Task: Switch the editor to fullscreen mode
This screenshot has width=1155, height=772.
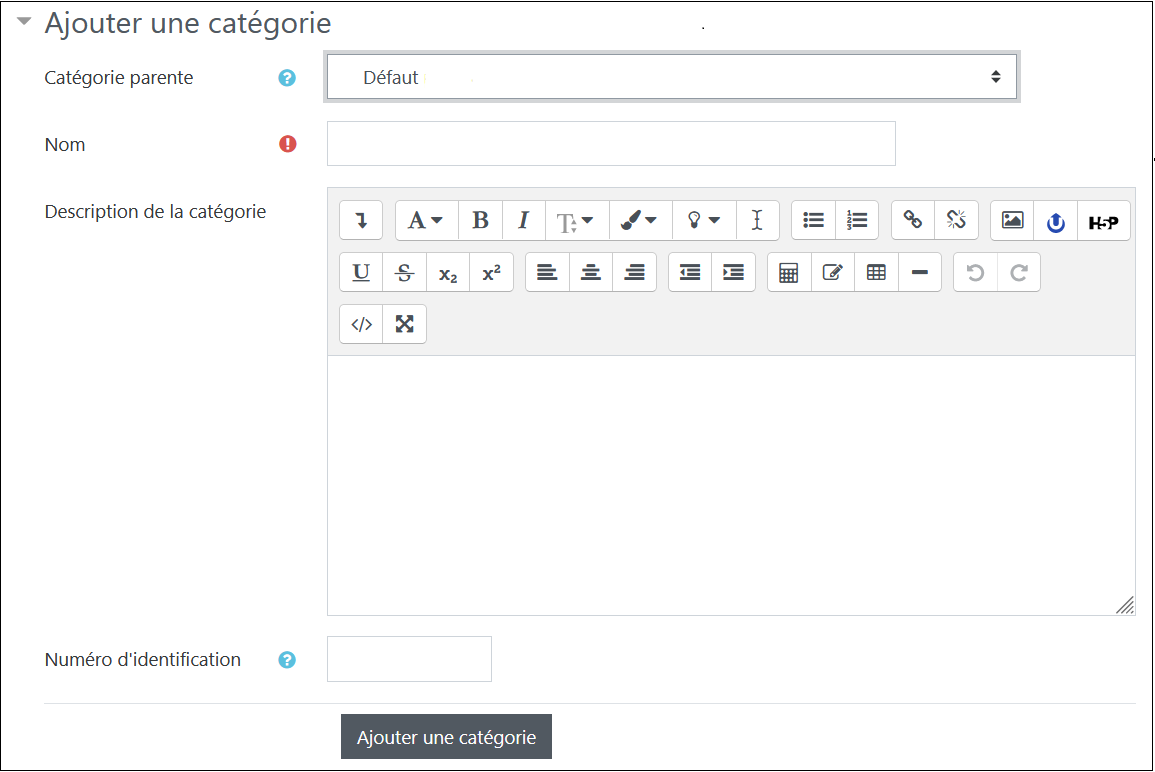Action: [x=404, y=323]
